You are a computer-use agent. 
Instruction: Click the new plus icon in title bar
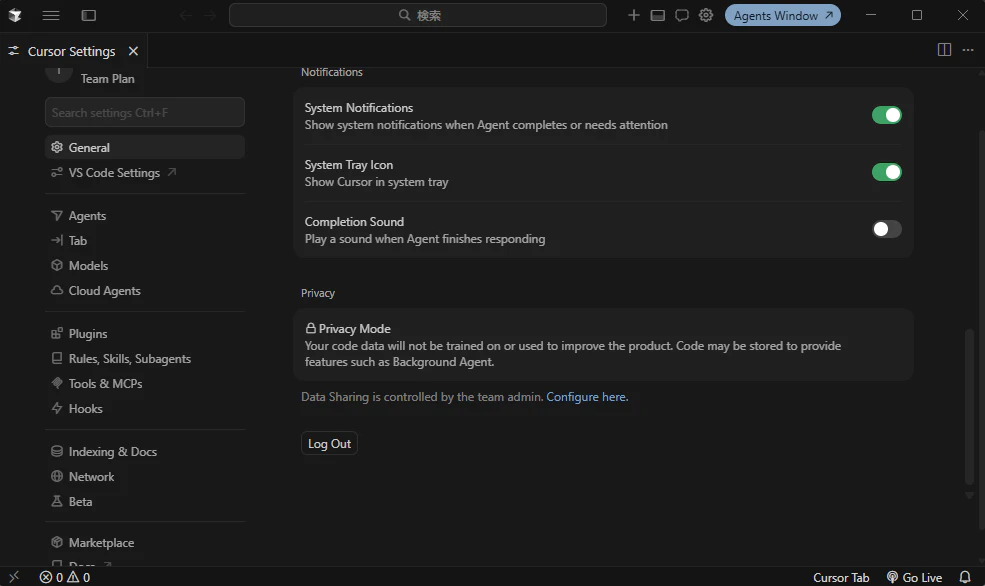[633, 15]
